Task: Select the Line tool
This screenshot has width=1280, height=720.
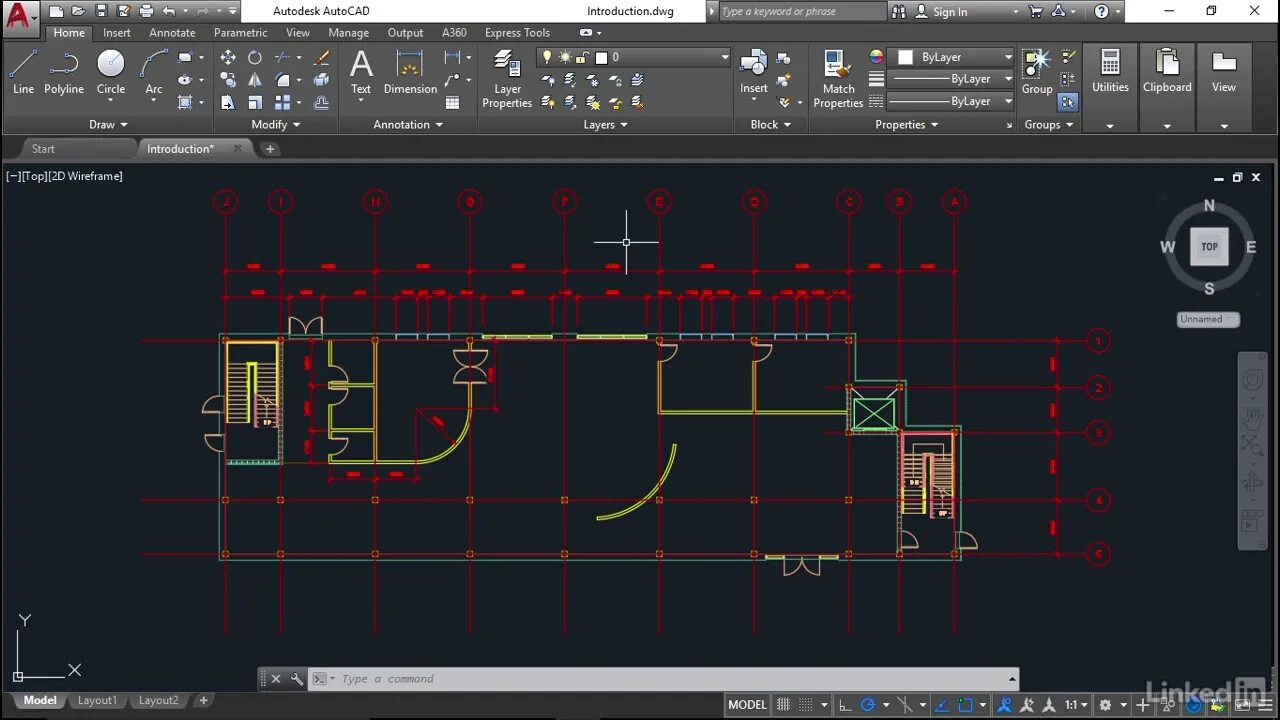Action: pos(23,72)
